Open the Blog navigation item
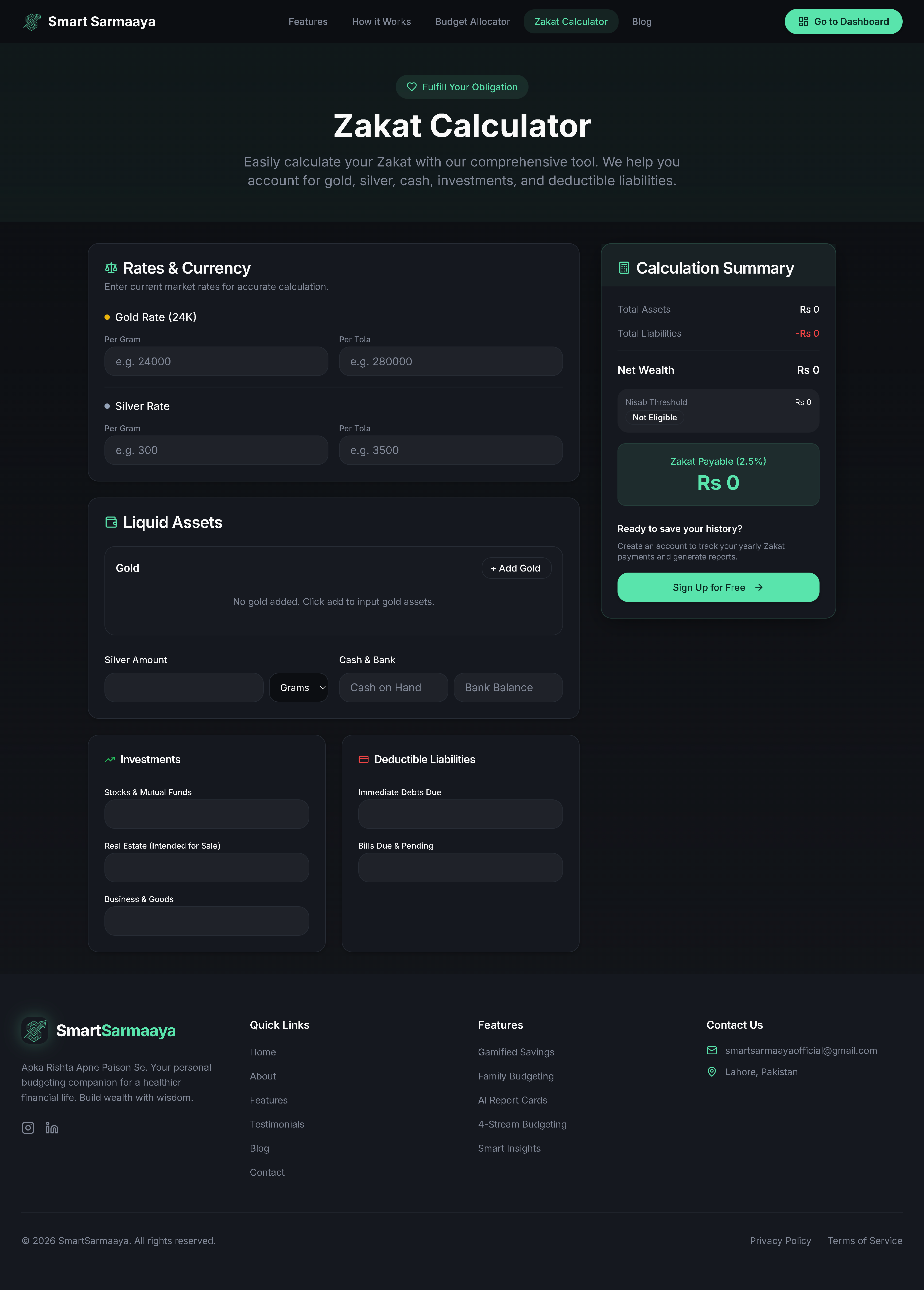Viewport: 924px width, 1290px height. (x=641, y=22)
